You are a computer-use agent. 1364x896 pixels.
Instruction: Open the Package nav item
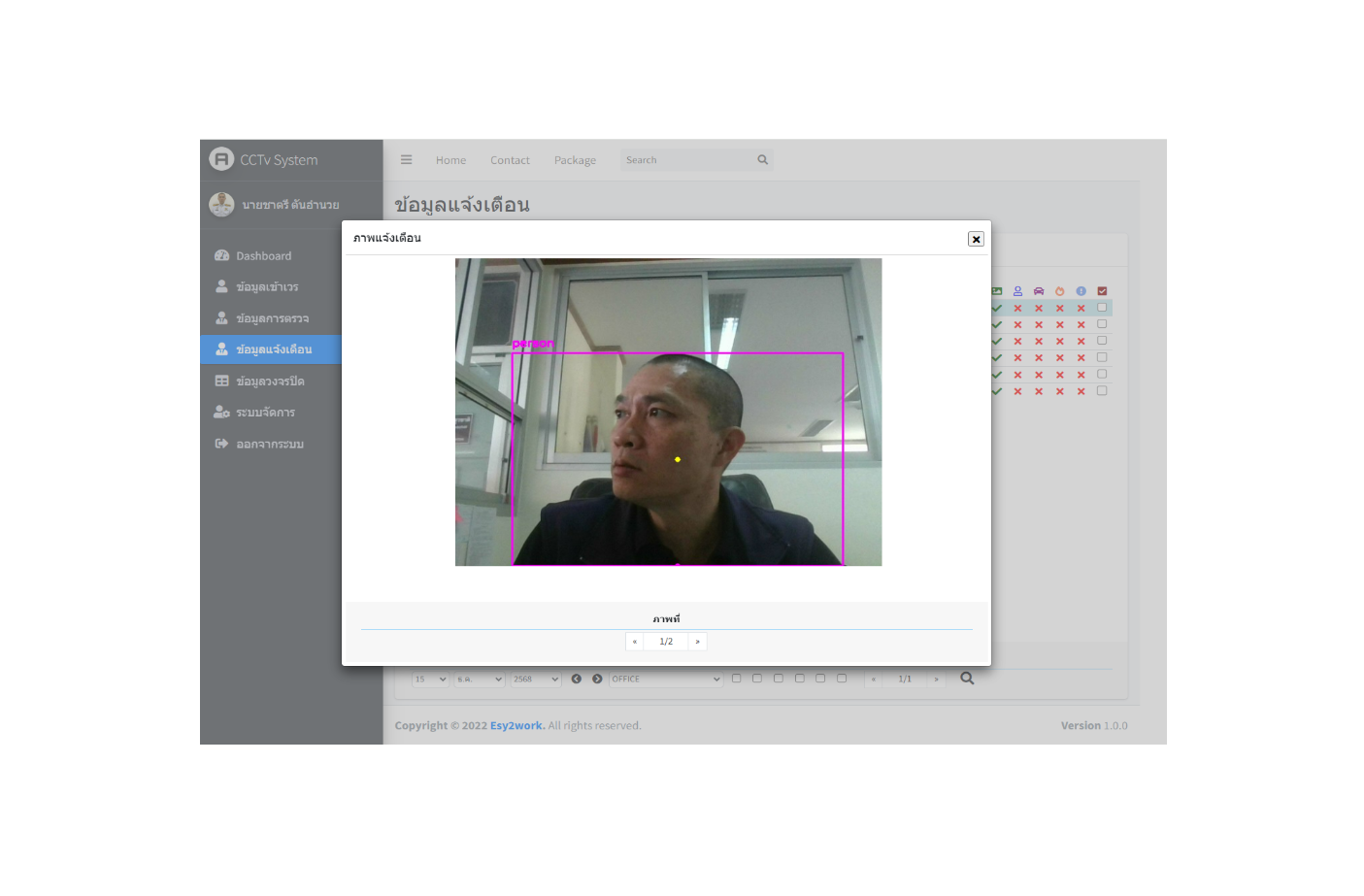tap(575, 160)
